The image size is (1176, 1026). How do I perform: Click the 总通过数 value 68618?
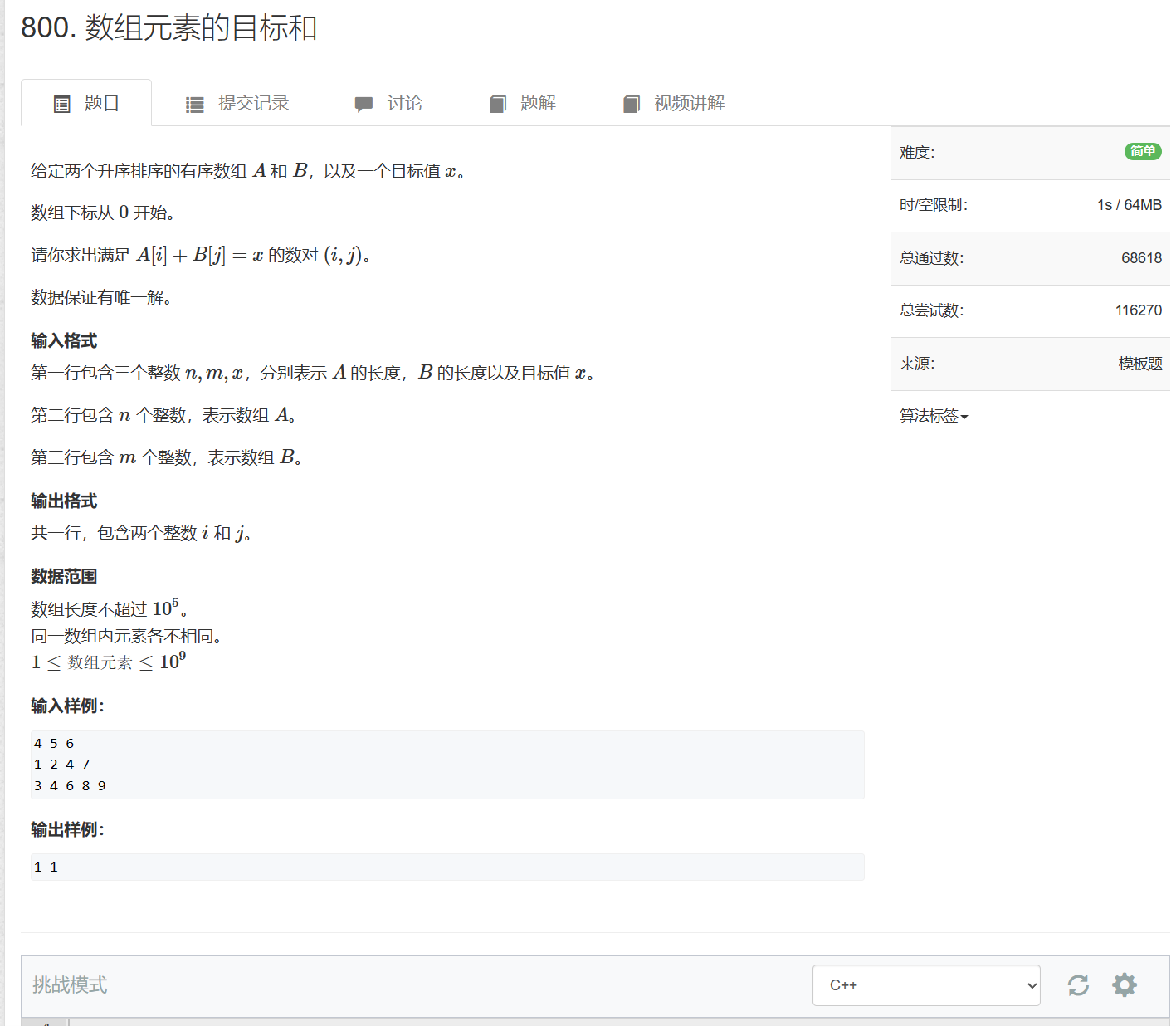[1141, 258]
